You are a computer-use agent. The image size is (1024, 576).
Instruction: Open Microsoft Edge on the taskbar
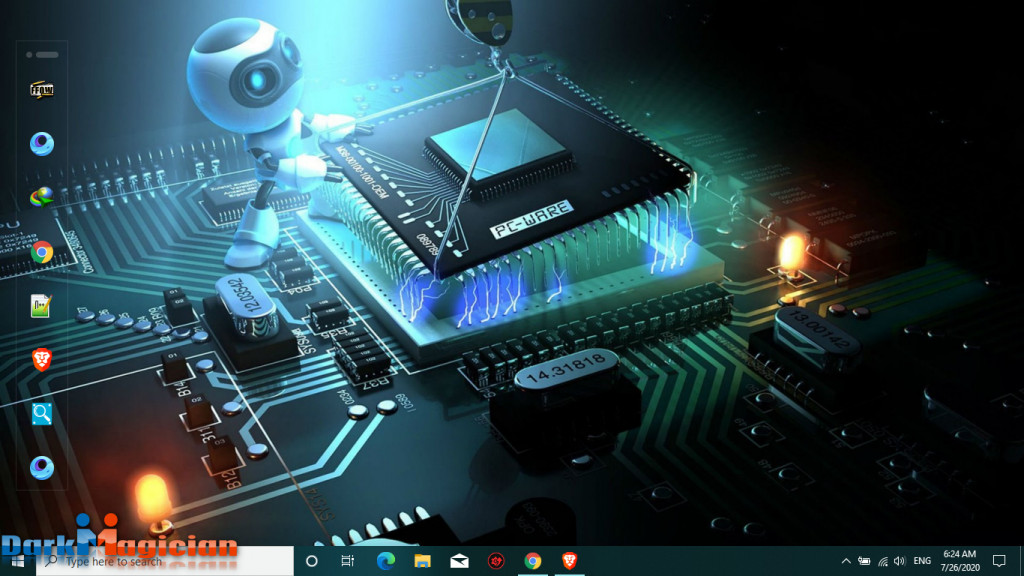coord(386,561)
